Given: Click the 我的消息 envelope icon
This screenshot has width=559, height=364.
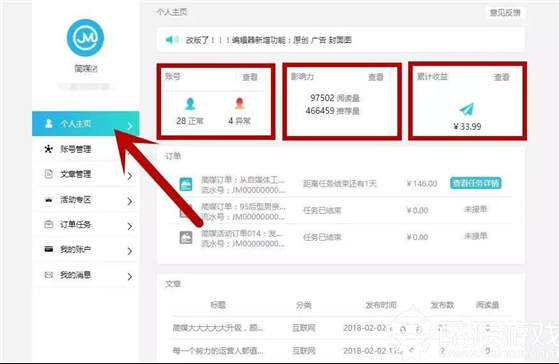Looking at the screenshot, I should pos(48,275).
